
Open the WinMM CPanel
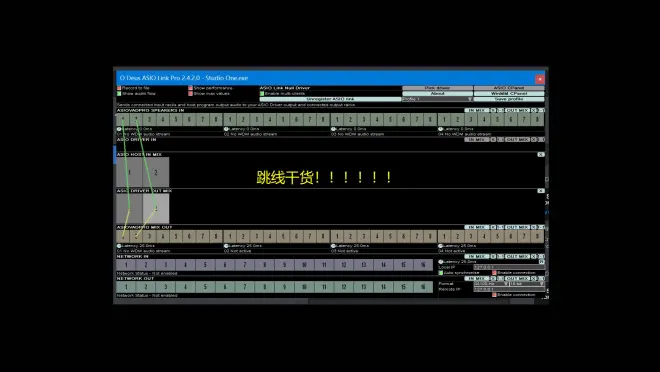[509, 93]
